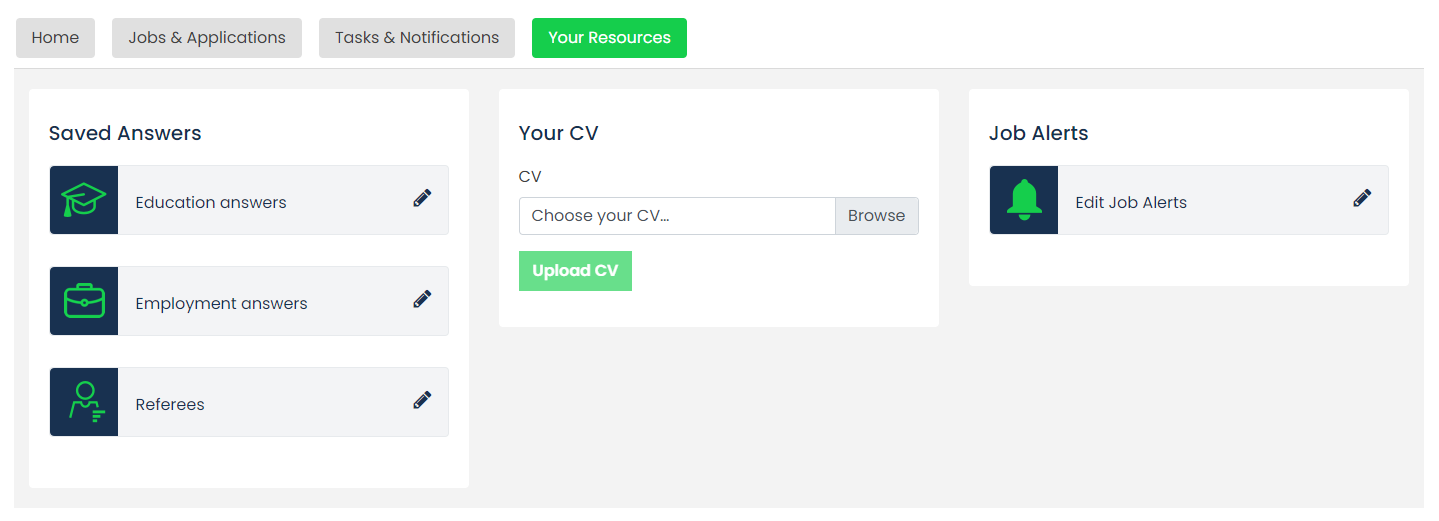Open the Employment answers text link
The image size is (1439, 521).
[x=222, y=303]
